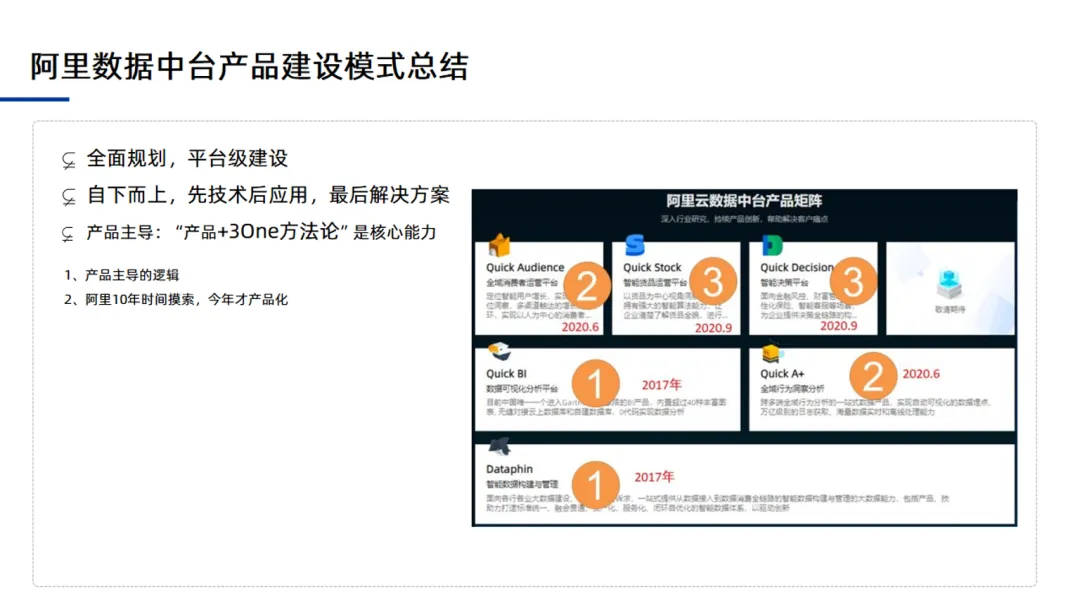
Task: Click the 敬请期待 label in the last card
Action: pyautogui.click(x=950, y=310)
